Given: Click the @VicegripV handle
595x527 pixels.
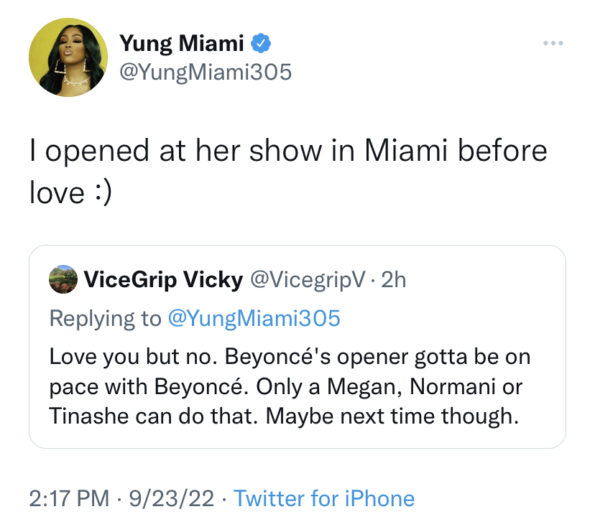Looking at the screenshot, I should [x=307, y=280].
